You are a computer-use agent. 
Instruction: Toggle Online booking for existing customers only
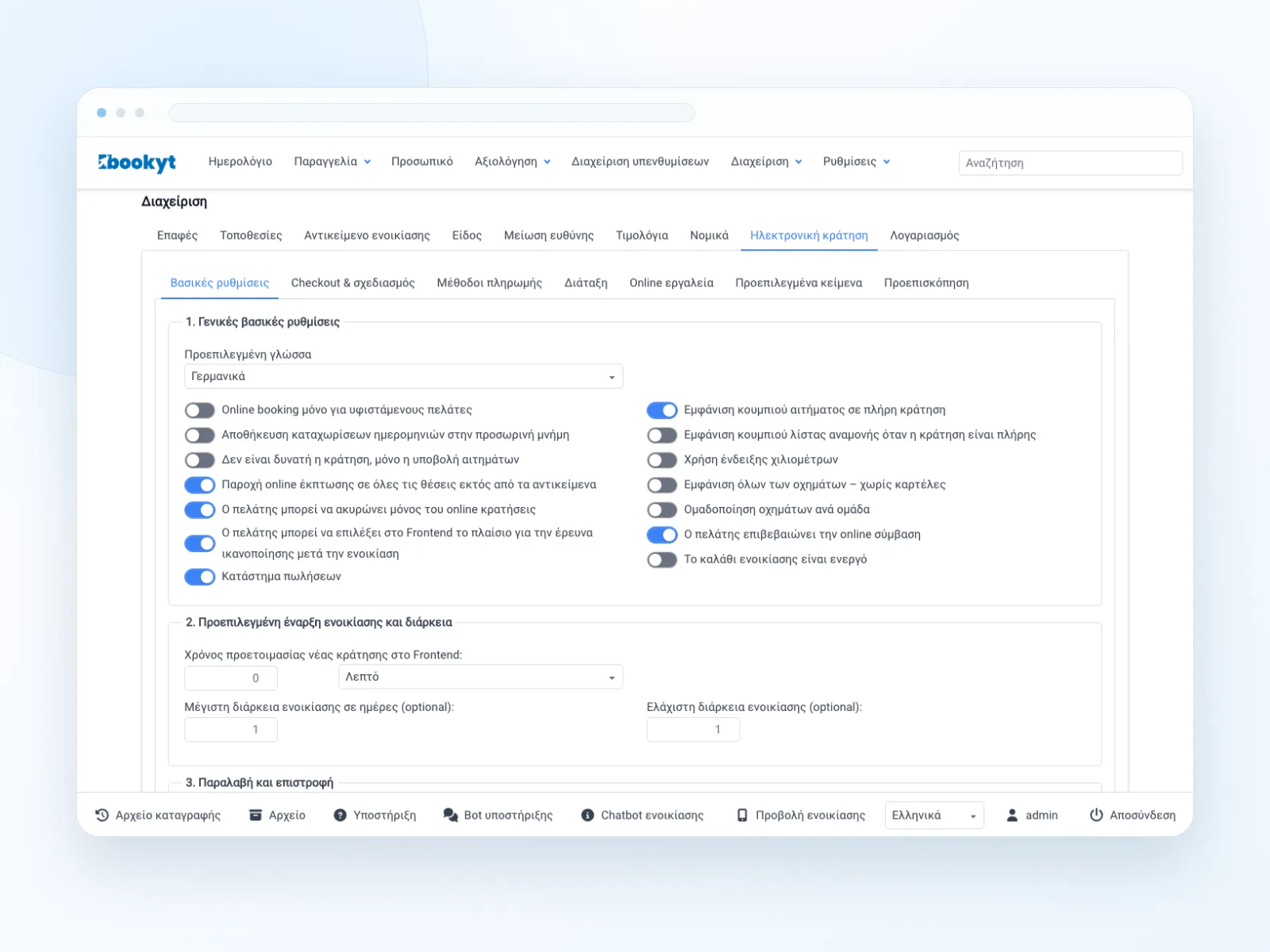pos(199,410)
